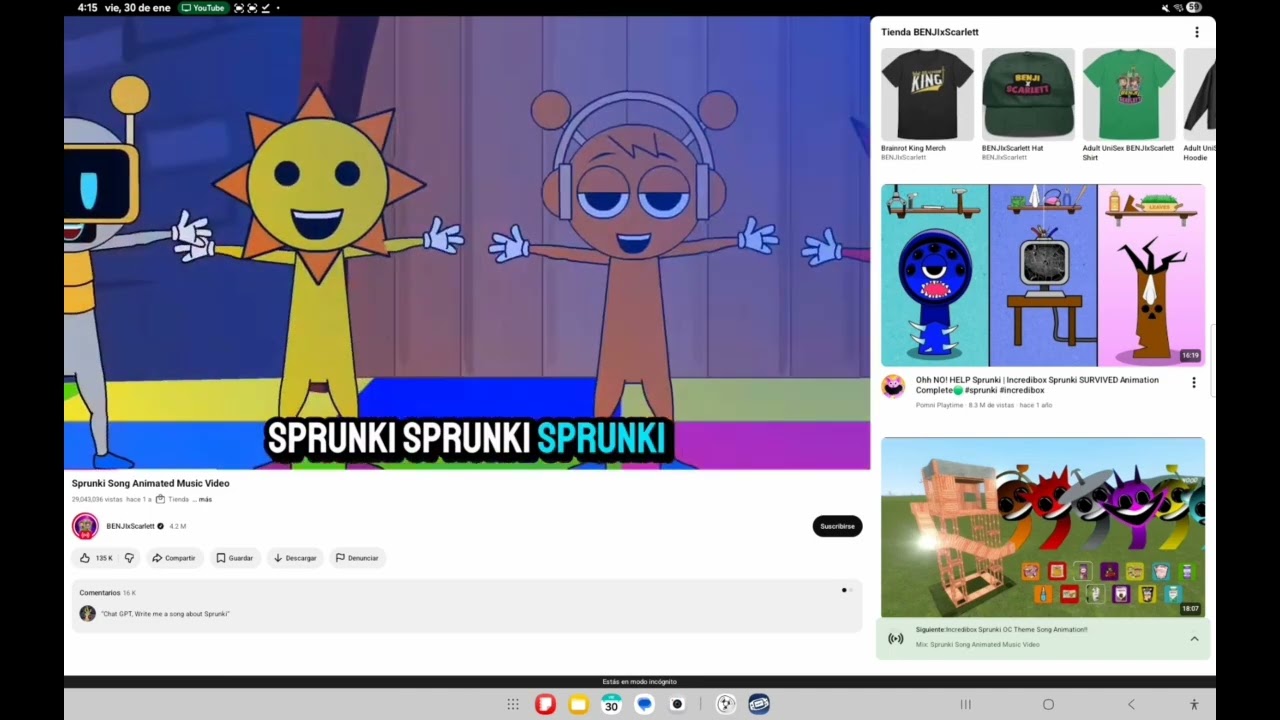This screenshot has width=1280, height=720.
Task: Open Pomni Playtime channel avatar
Action: [x=893, y=386]
